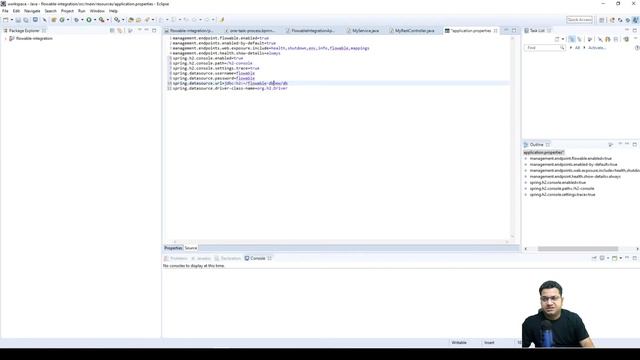Viewport: 640px width, 360px height.
Task: Click spring.datasource.url line in editor
Action: [x=230, y=83]
